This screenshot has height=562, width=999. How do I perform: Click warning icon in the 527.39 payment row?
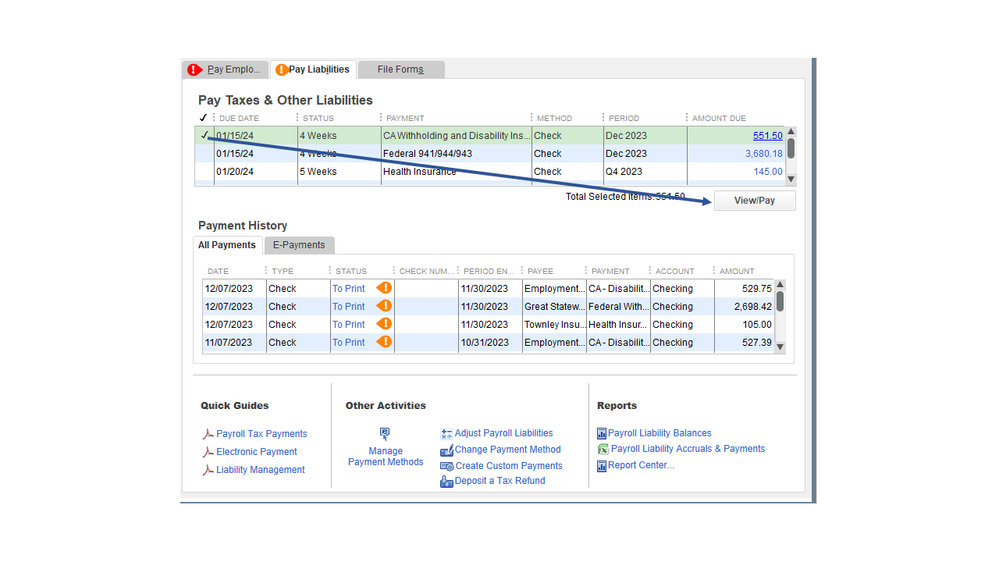(384, 342)
